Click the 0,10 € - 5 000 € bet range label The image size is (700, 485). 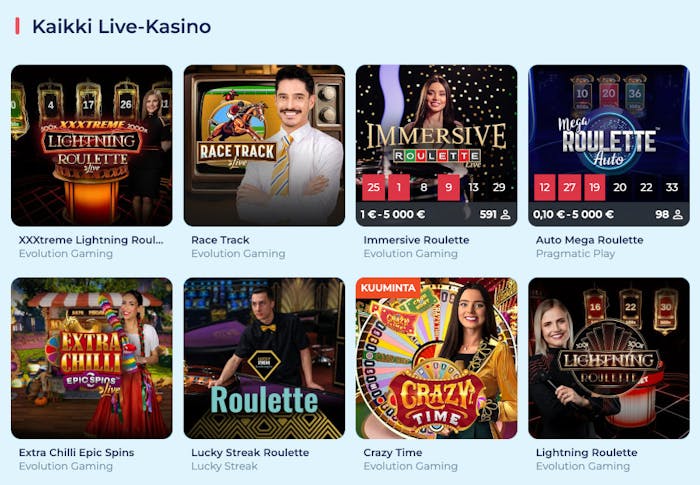573,214
